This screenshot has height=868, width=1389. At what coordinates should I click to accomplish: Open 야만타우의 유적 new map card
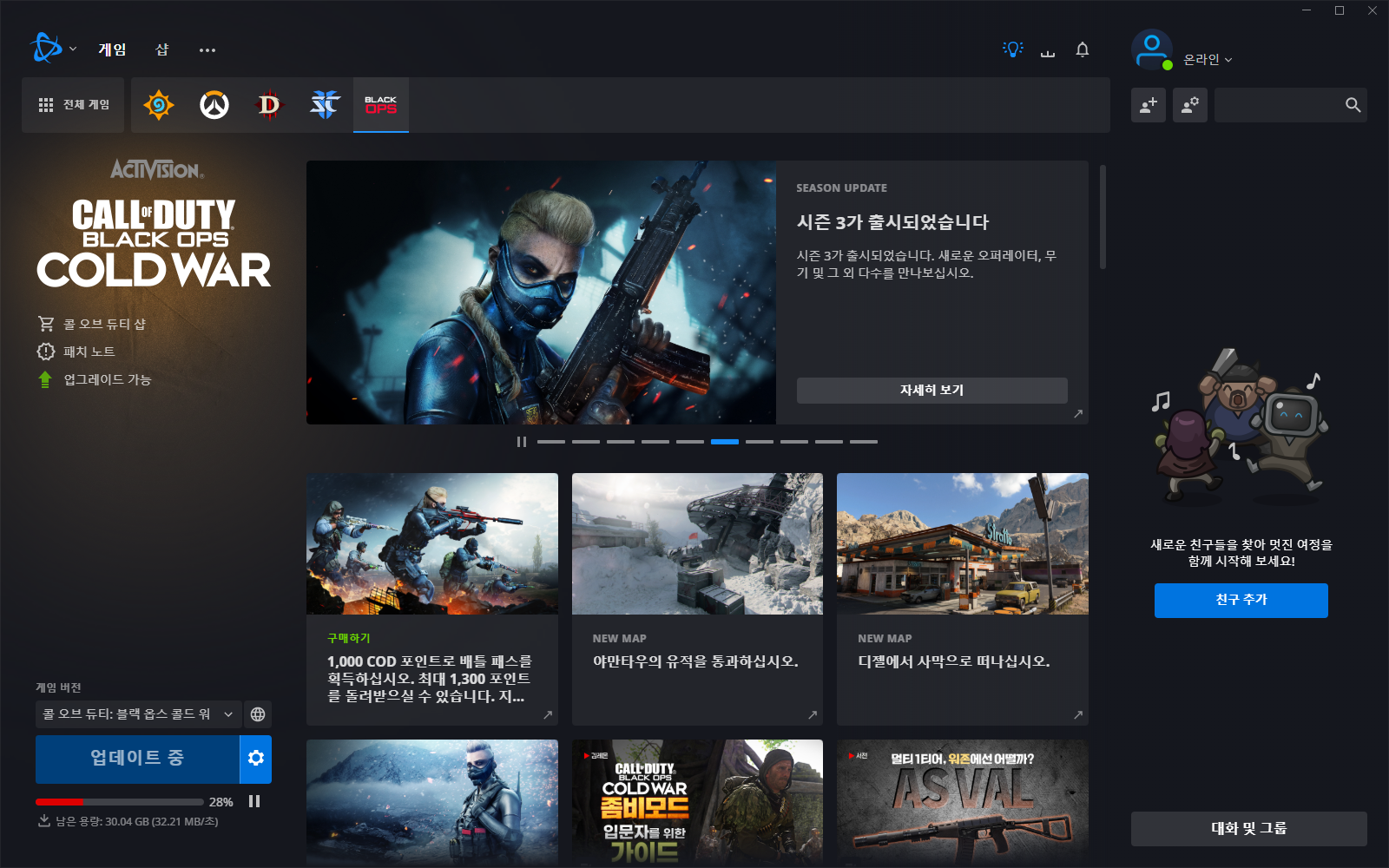pos(697,599)
